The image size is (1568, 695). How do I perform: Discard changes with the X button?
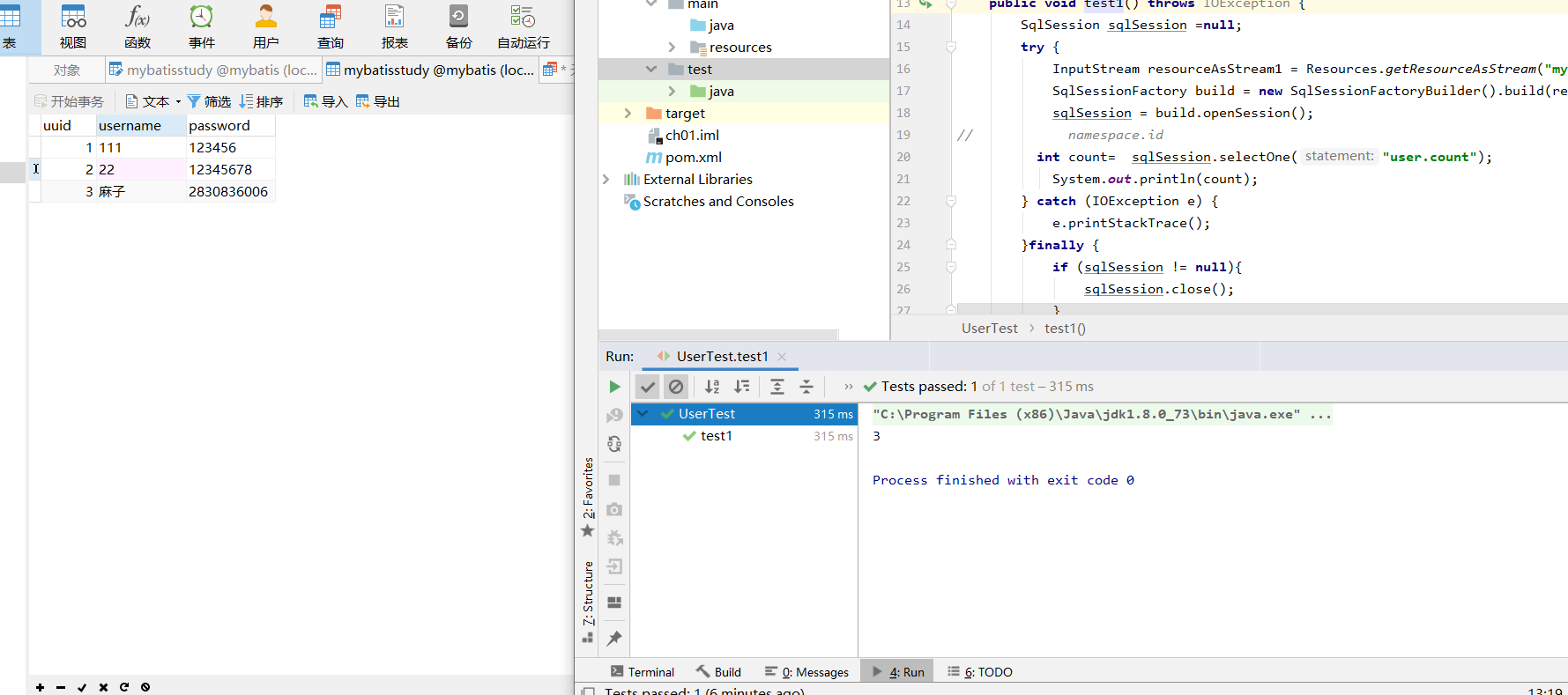point(103,687)
